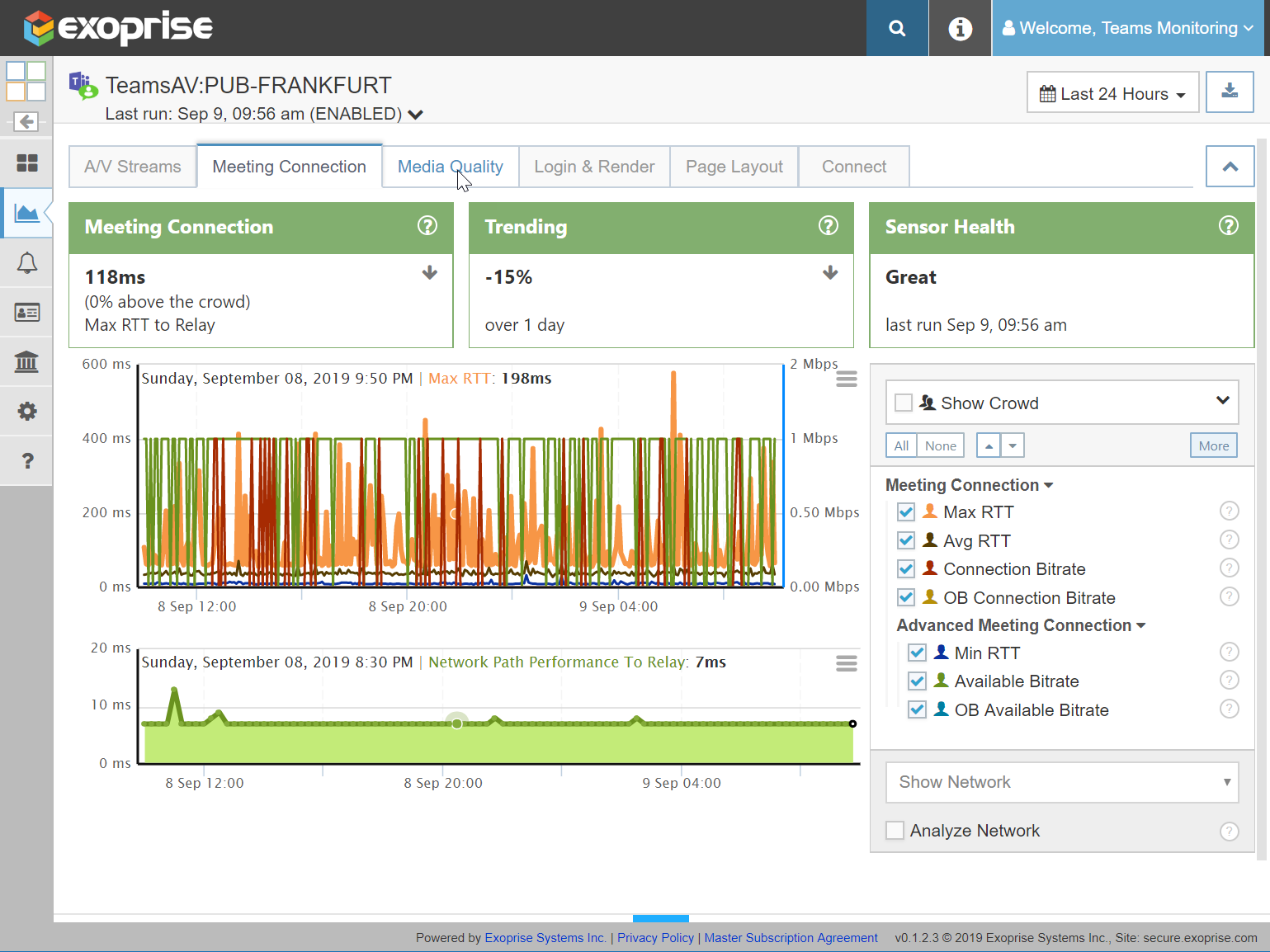The width and height of the screenshot is (1270, 952).
Task: Open the search magnifier icon
Action: [x=897, y=28]
